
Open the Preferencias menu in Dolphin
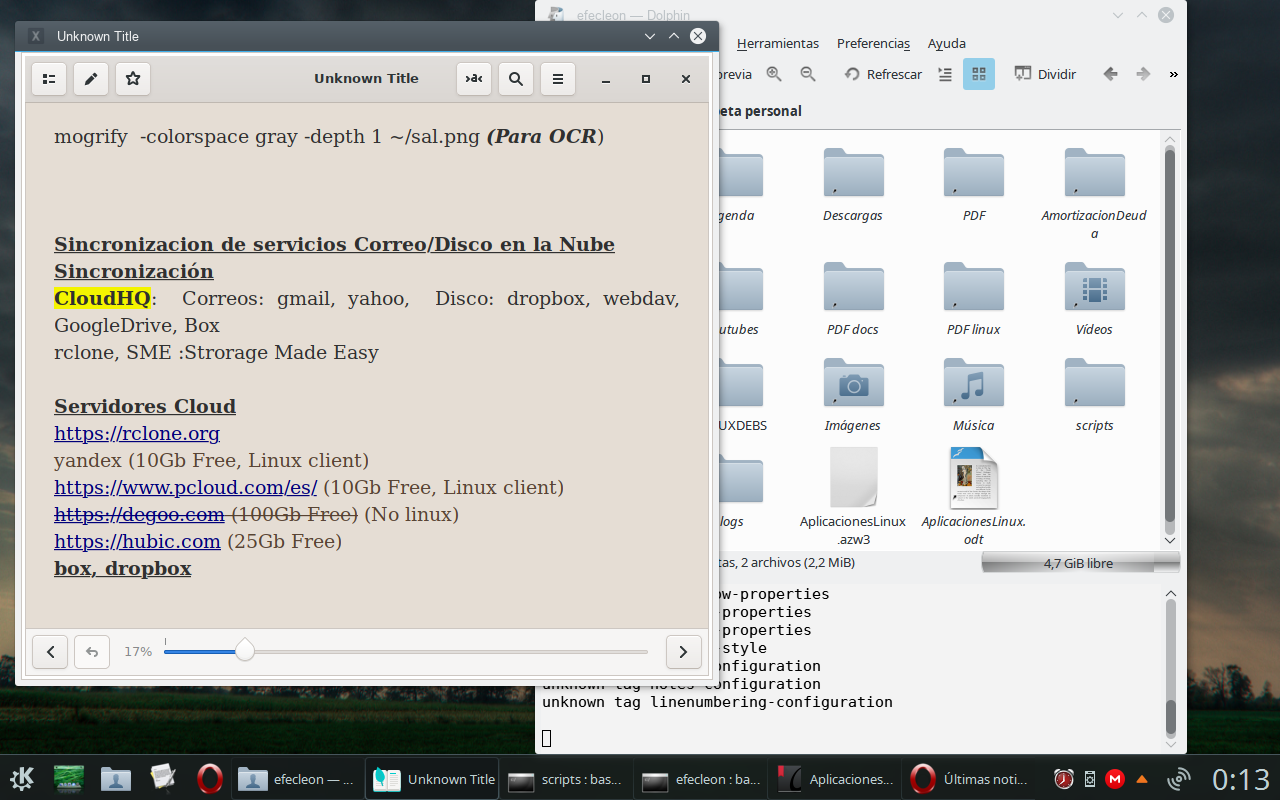[x=873, y=44]
